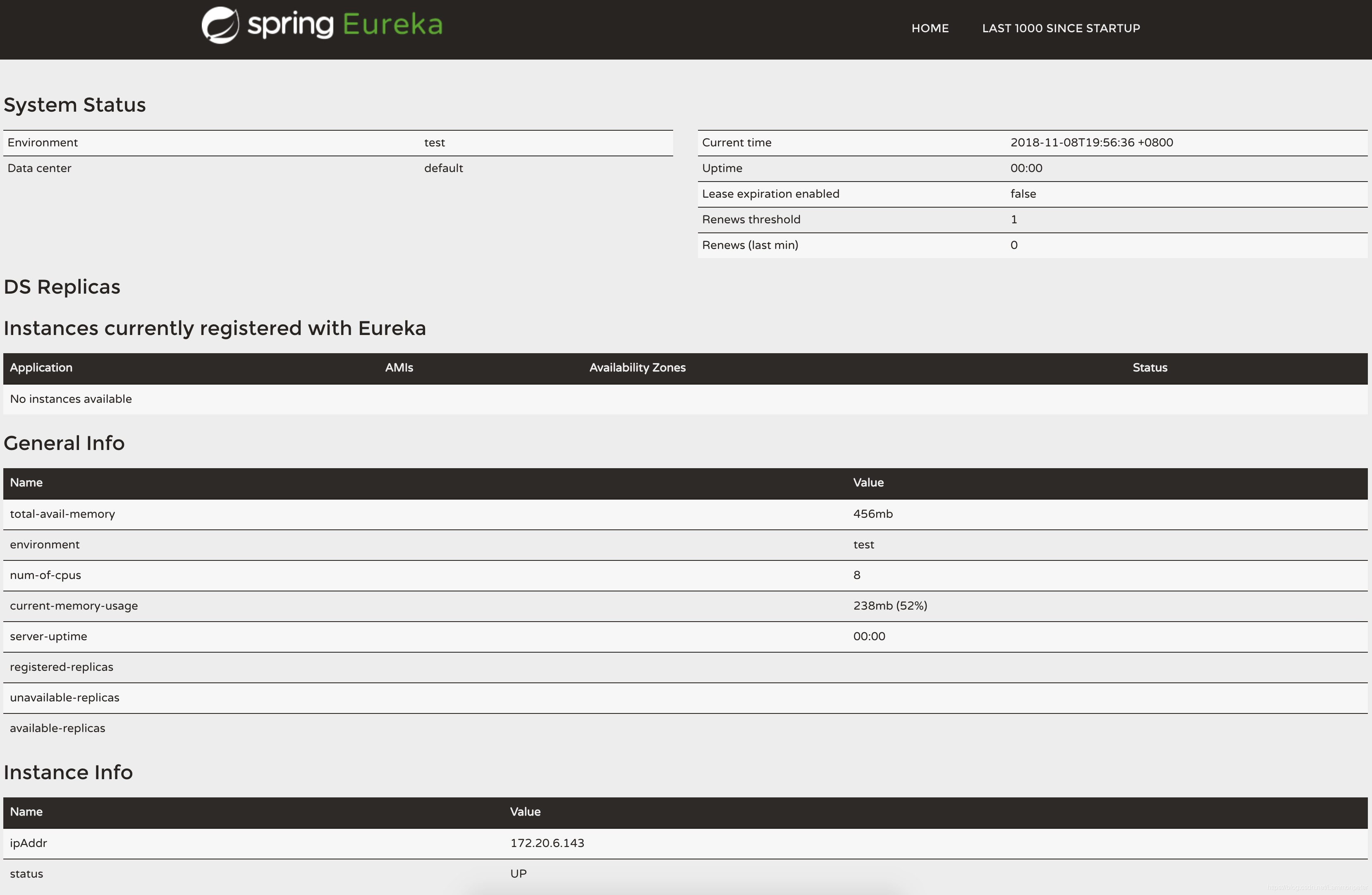
Task: Click the available-replicas row
Action: pyautogui.click(x=686, y=728)
